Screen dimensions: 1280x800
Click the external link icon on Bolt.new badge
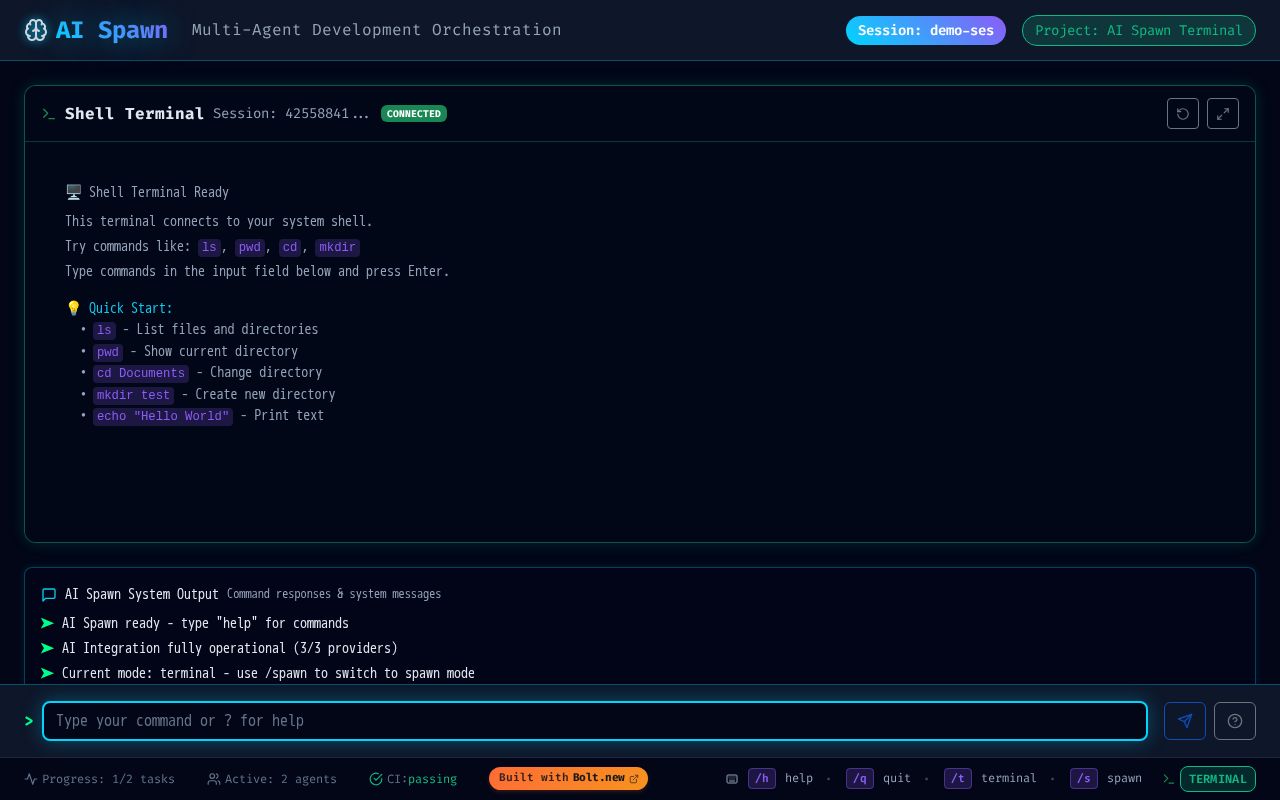(634, 779)
